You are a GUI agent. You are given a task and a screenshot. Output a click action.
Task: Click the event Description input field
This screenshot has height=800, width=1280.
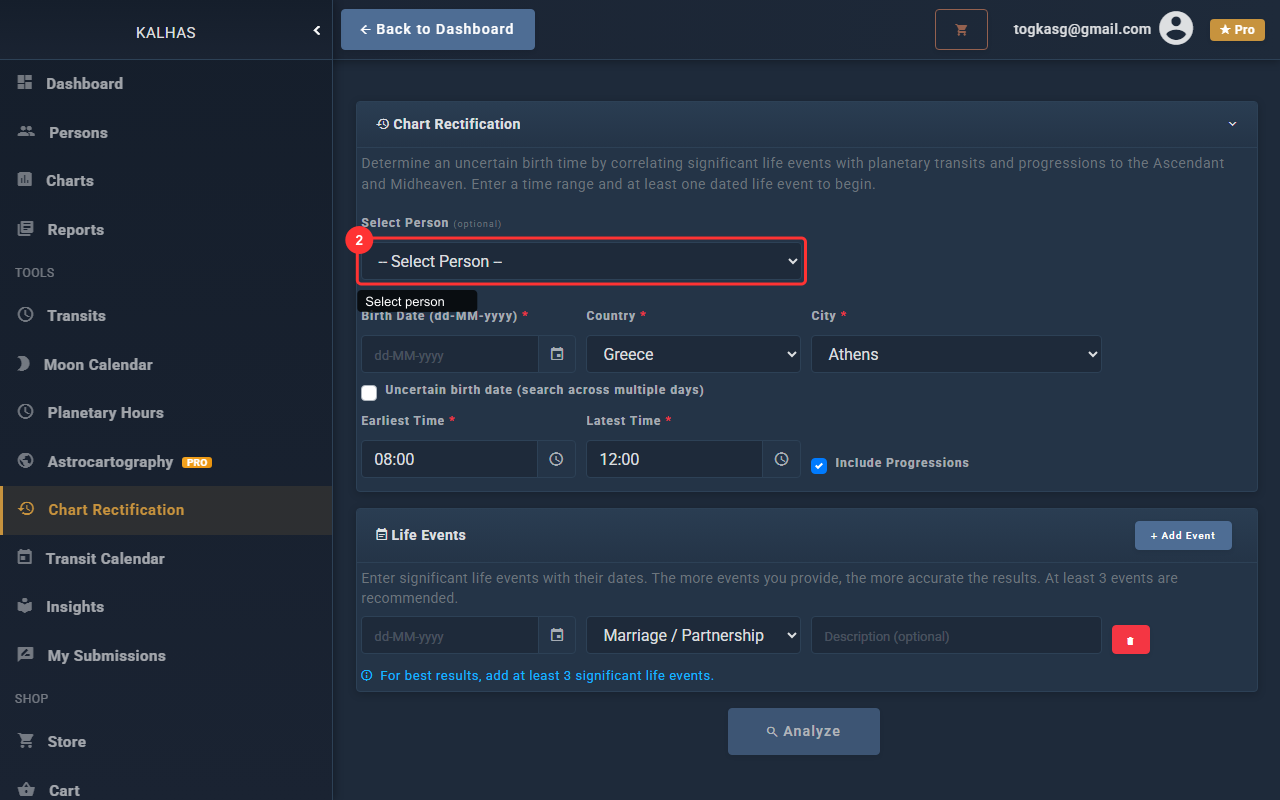point(955,636)
